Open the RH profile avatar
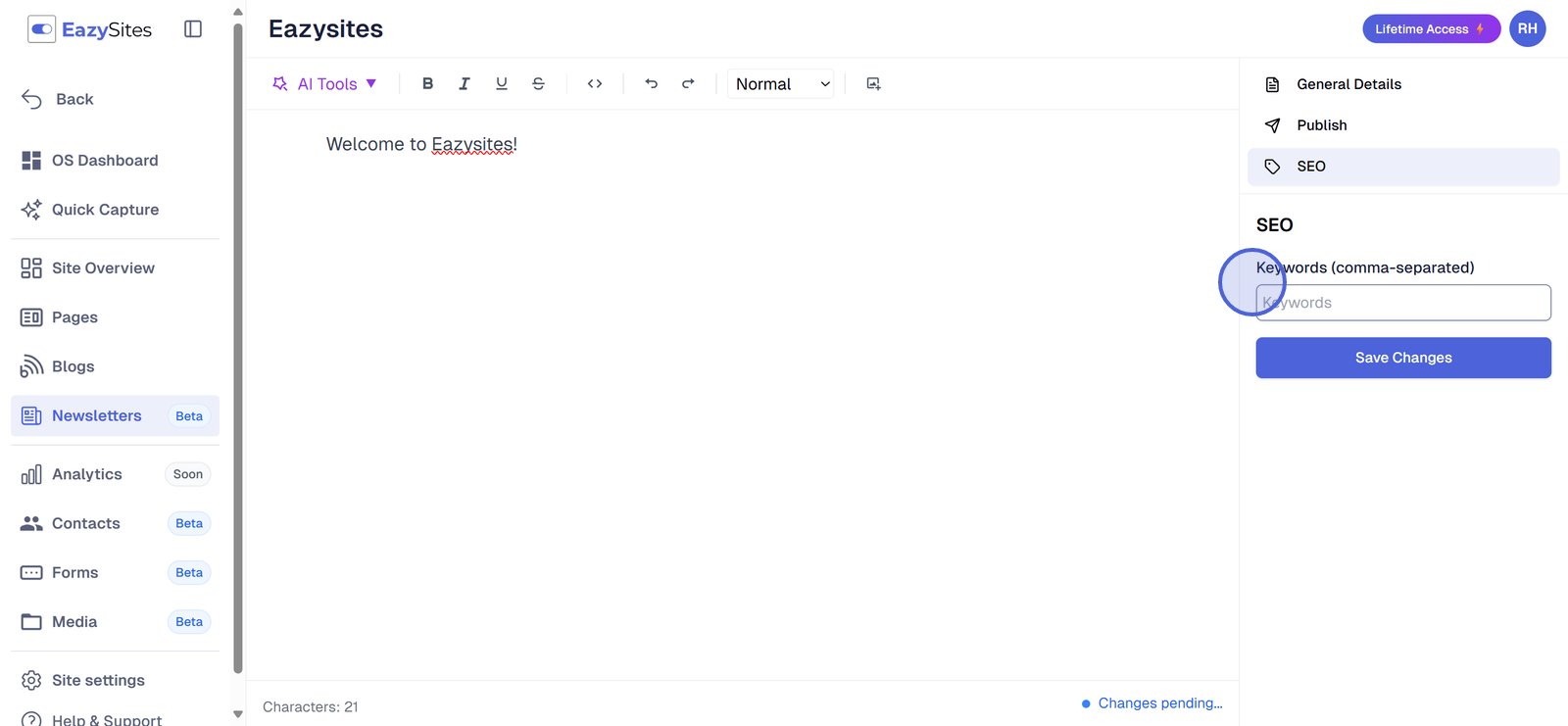The image size is (1568, 726). tap(1528, 29)
